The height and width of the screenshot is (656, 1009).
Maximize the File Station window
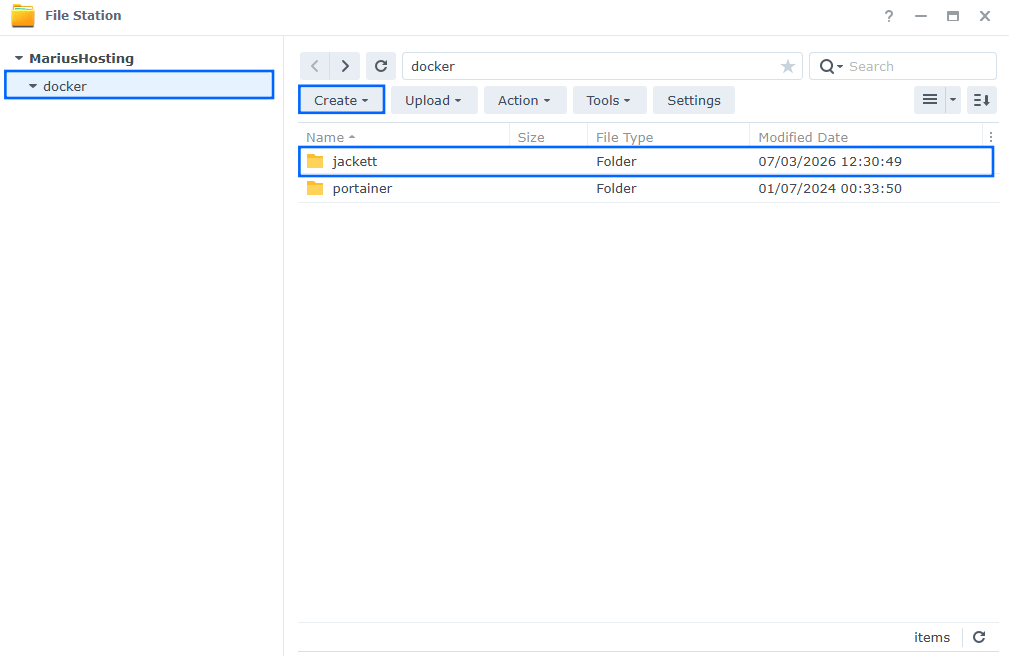point(953,16)
